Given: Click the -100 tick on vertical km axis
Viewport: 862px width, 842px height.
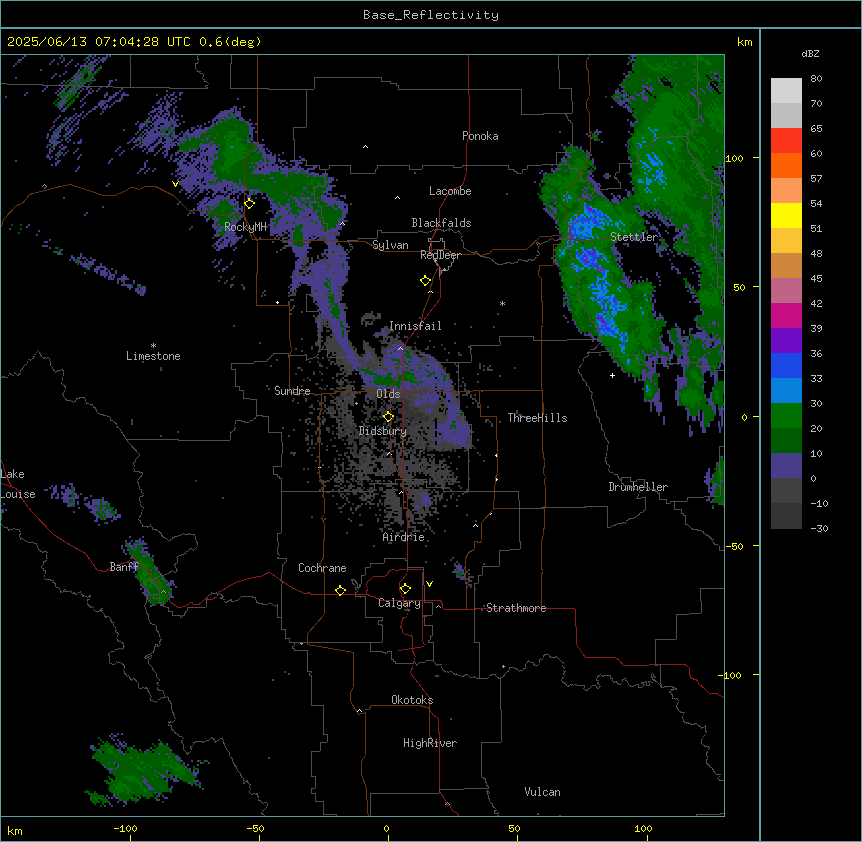Looking at the screenshot, I should (731, 675).
